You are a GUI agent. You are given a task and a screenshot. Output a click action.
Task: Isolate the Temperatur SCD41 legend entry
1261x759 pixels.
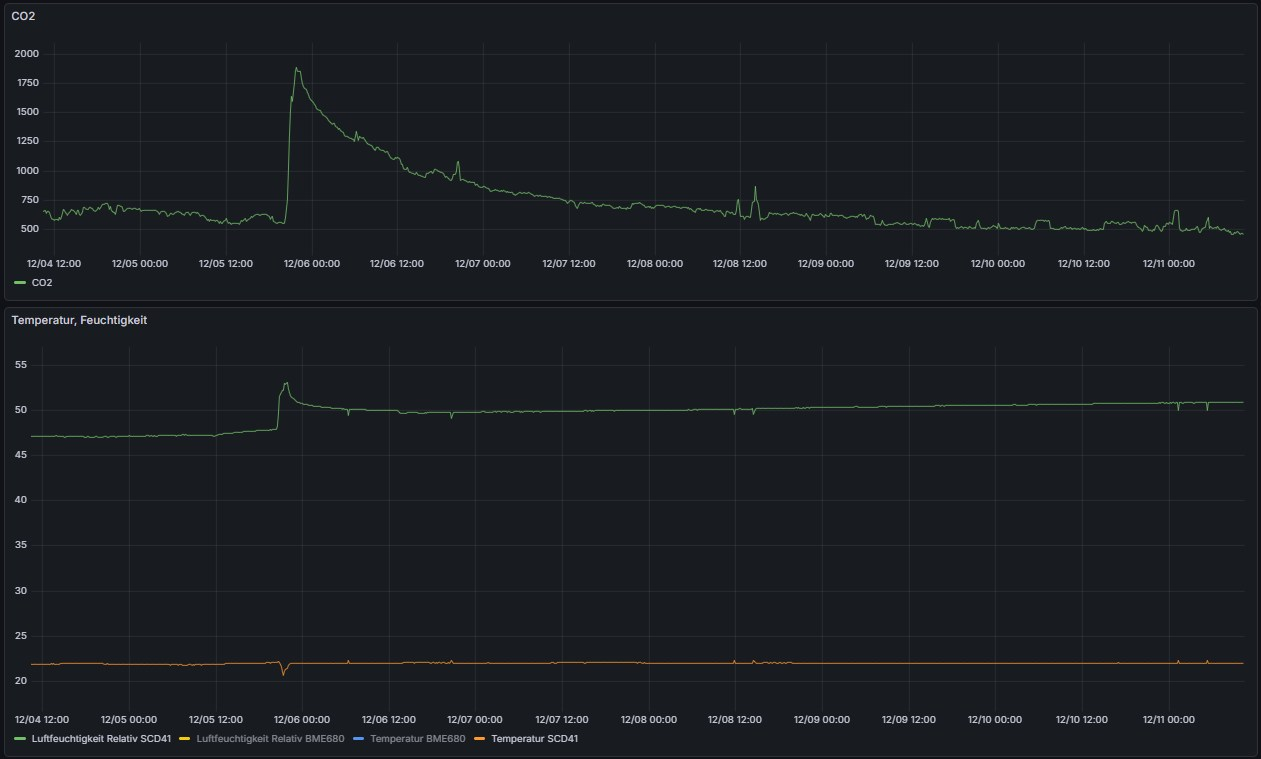tap(534, 739)
